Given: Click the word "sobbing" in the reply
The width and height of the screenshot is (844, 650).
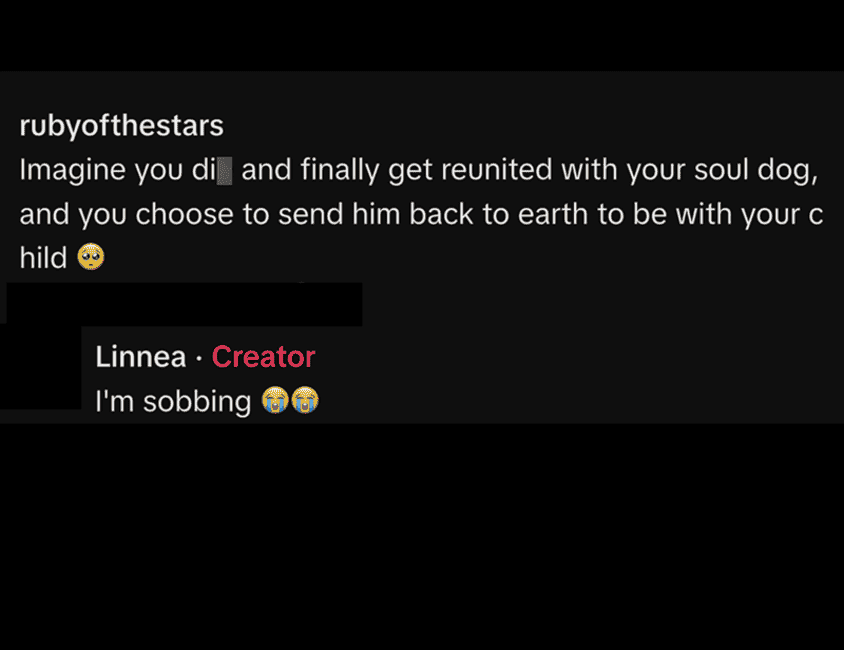Looking at the screenshot, I should pos(198,402).
